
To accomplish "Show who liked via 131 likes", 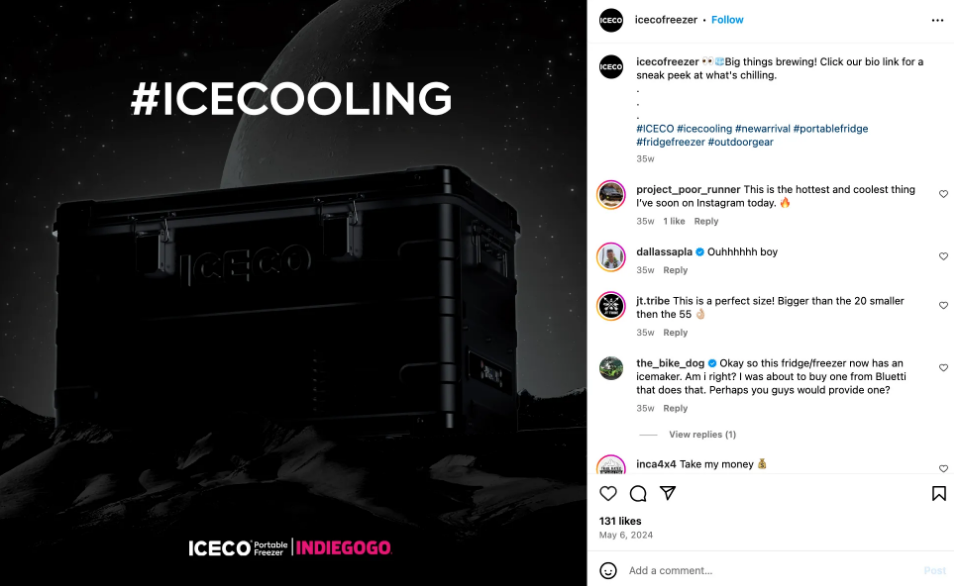I will (x=620, y=521).
